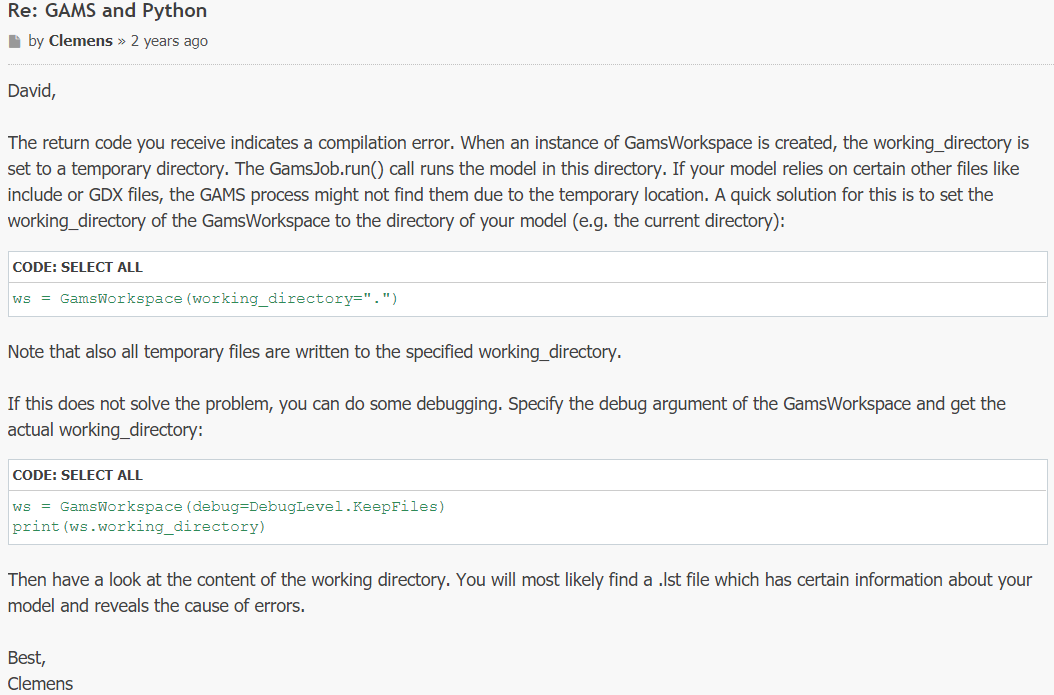Click the "Clemens" signature at post bottom
This screenshot has height=695, width=1054.
(x=40, y=684)
